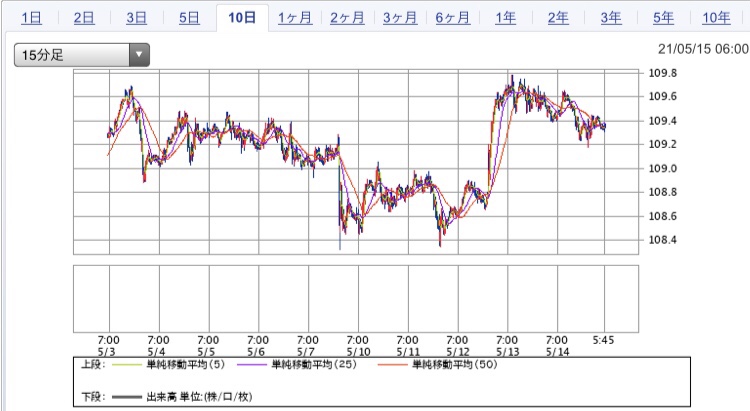Click the 109.2 price axis label
The image size is (750, 411).
coord(662,144)
